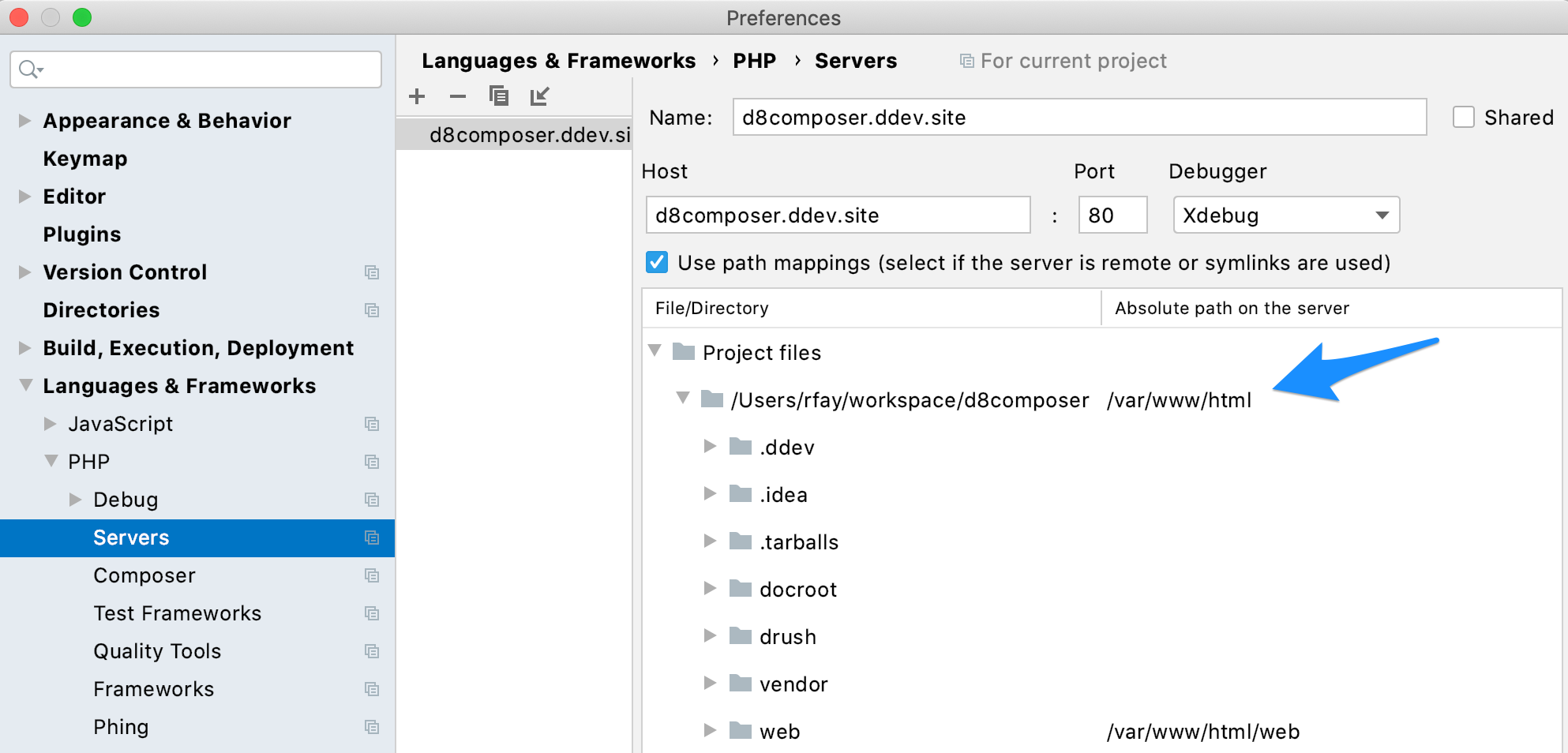1568x753 pixels.
Task: Click the copy-settings icon beside Servers
Action: (372, 538)
